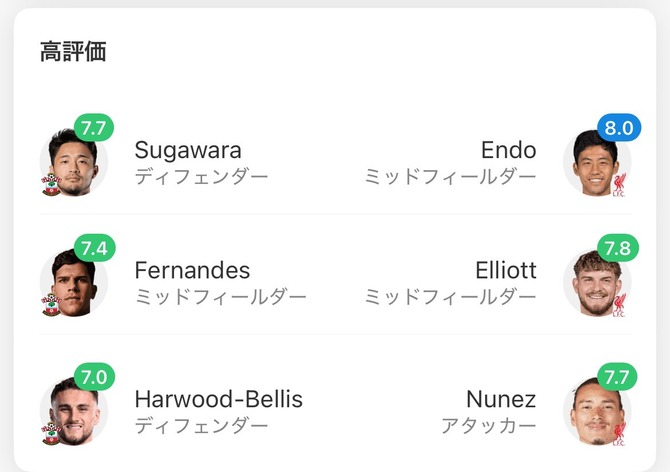
Task: Tap Endo's player photo
Action: click(597, 164)
